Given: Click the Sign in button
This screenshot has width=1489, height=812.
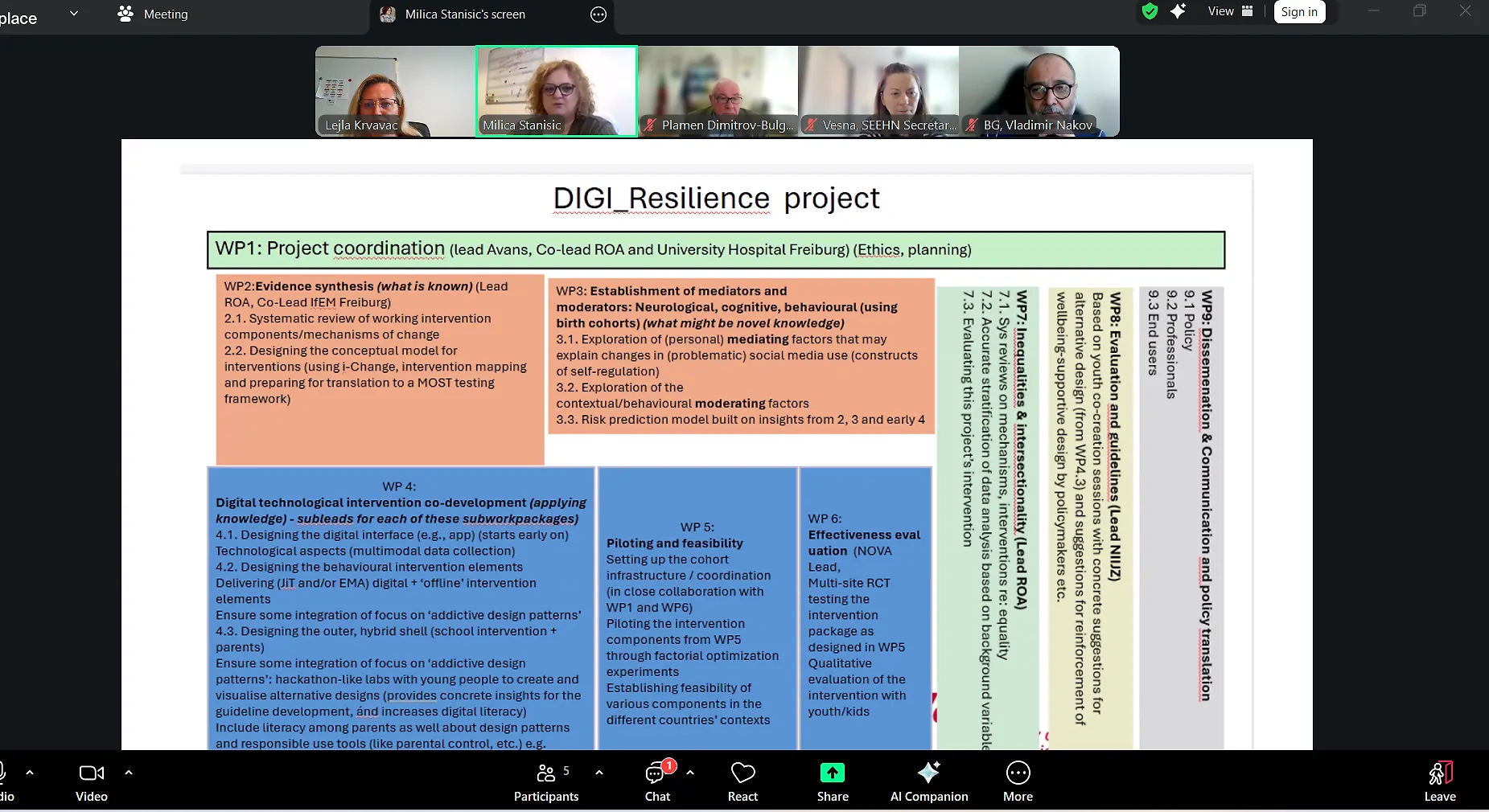Looking at the screenshot, I should (x=1299, y=12).
